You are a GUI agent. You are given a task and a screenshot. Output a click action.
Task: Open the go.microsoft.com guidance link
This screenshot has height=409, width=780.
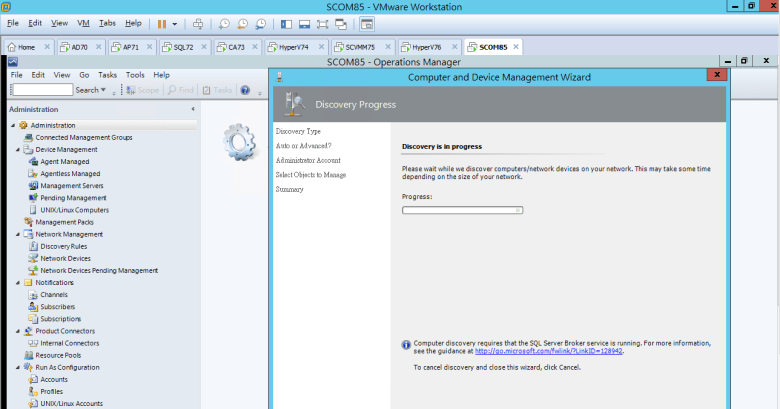(548, 351)
